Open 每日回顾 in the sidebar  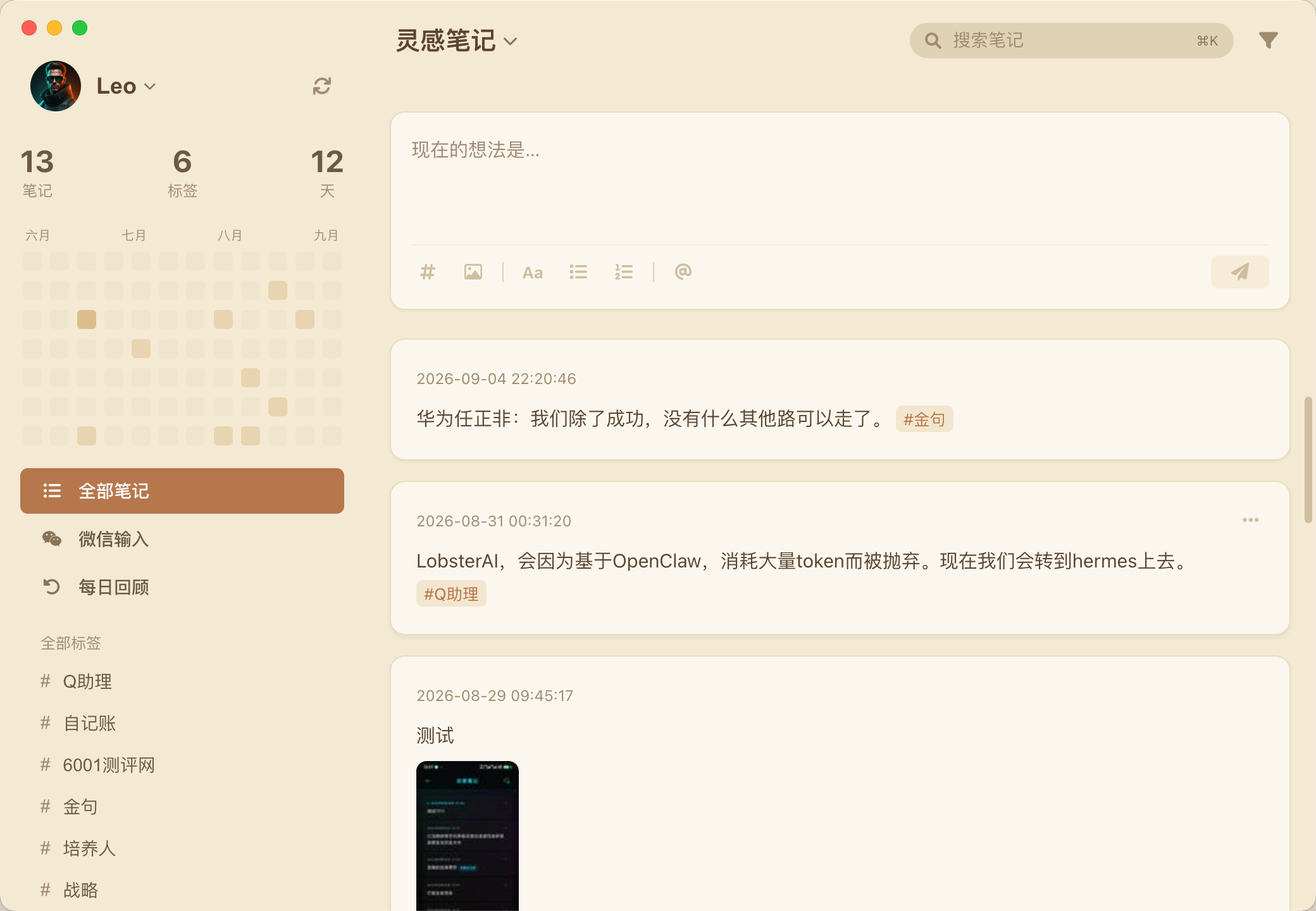[182, 587]
